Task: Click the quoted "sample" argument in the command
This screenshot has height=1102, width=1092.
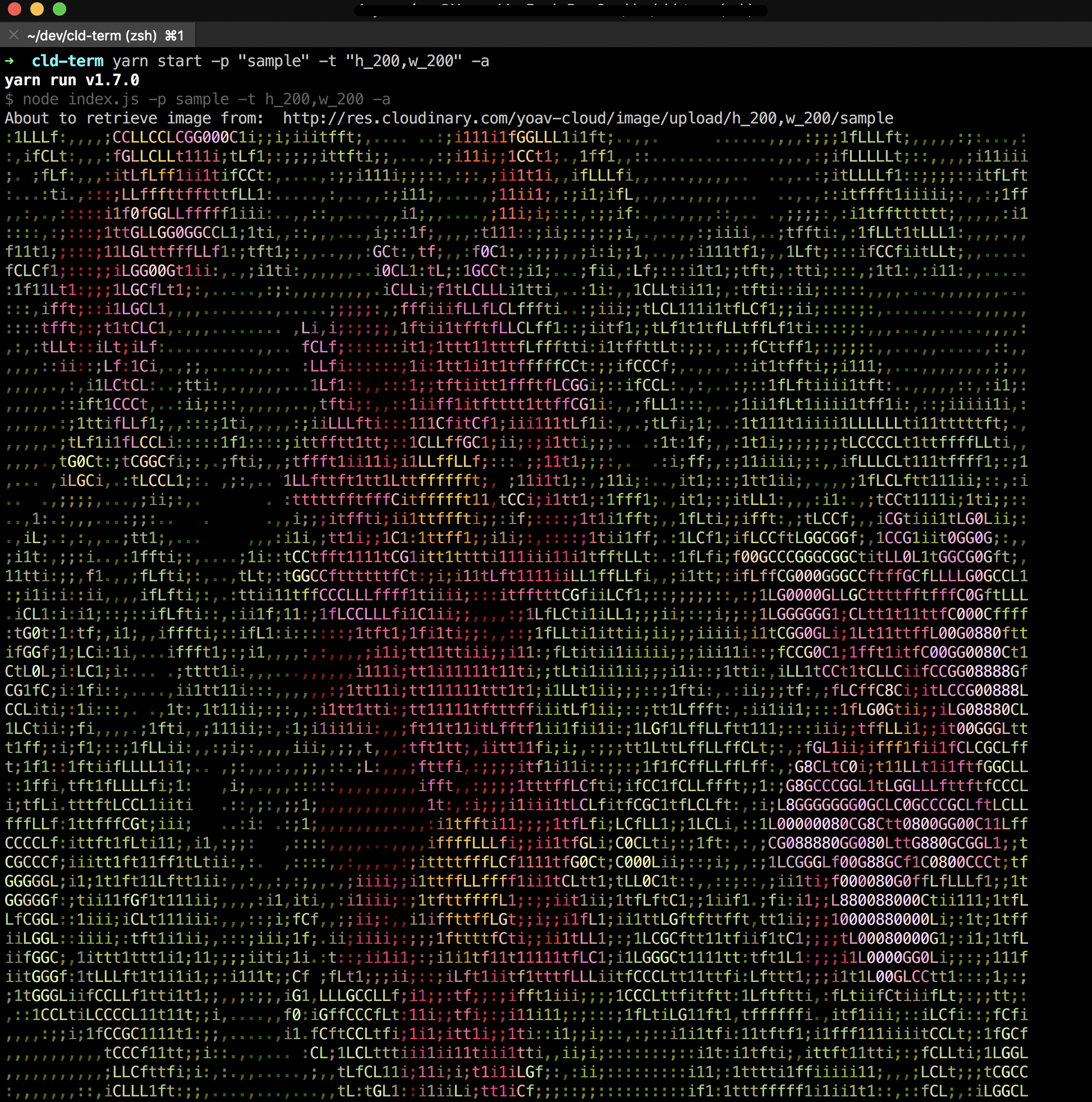Action: 273,61
